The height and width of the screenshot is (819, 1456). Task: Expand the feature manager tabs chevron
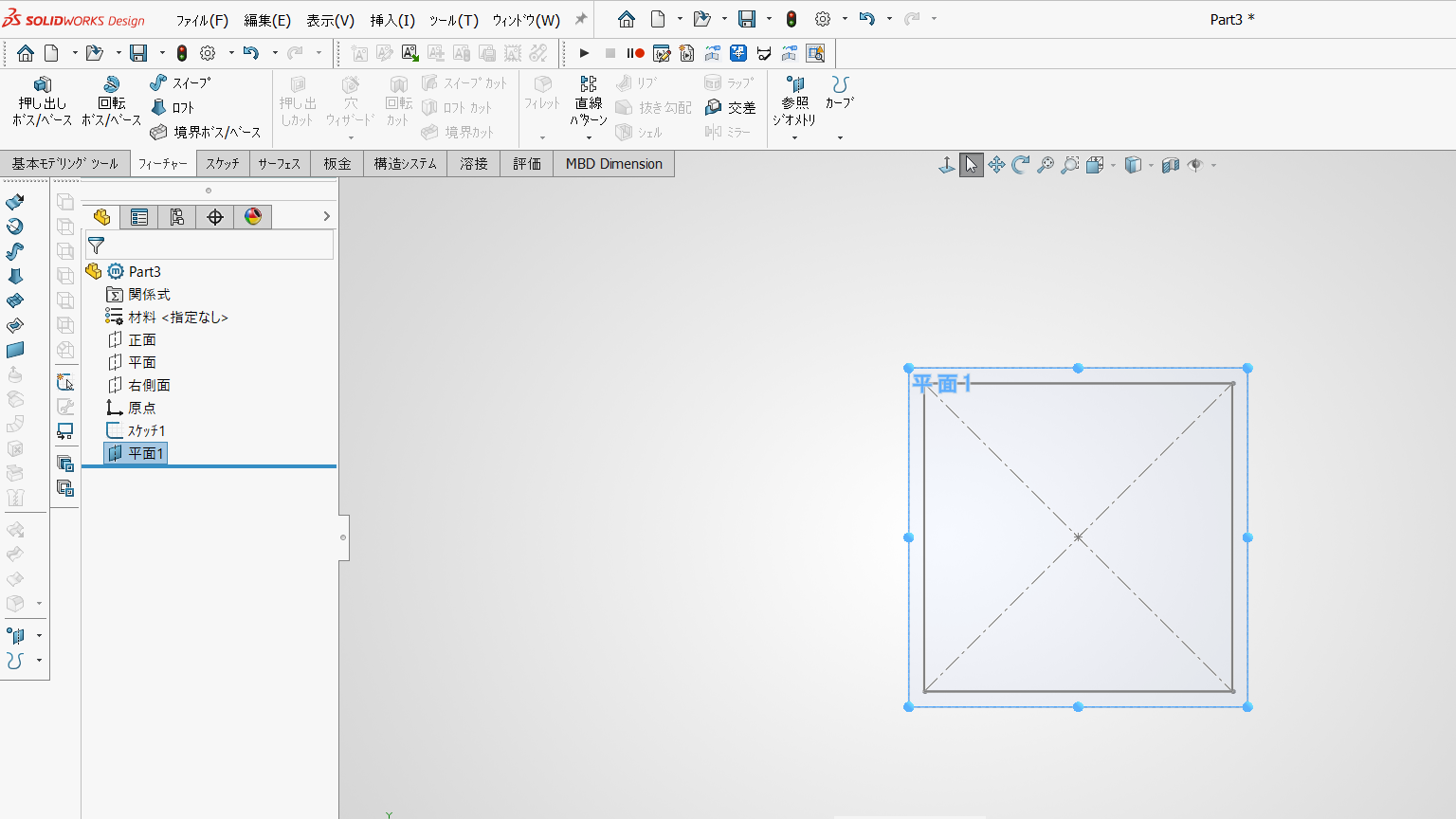pyautogui.click(x=326, y=217)
